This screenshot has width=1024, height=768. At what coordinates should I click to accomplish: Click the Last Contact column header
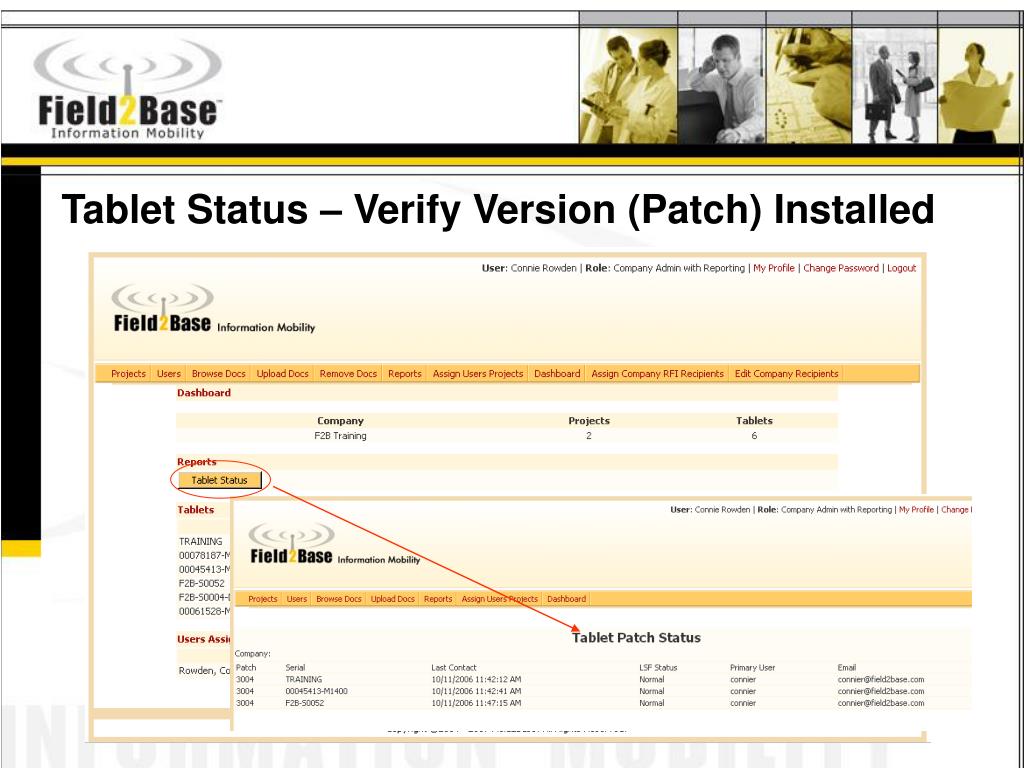[x=454, y=667]
